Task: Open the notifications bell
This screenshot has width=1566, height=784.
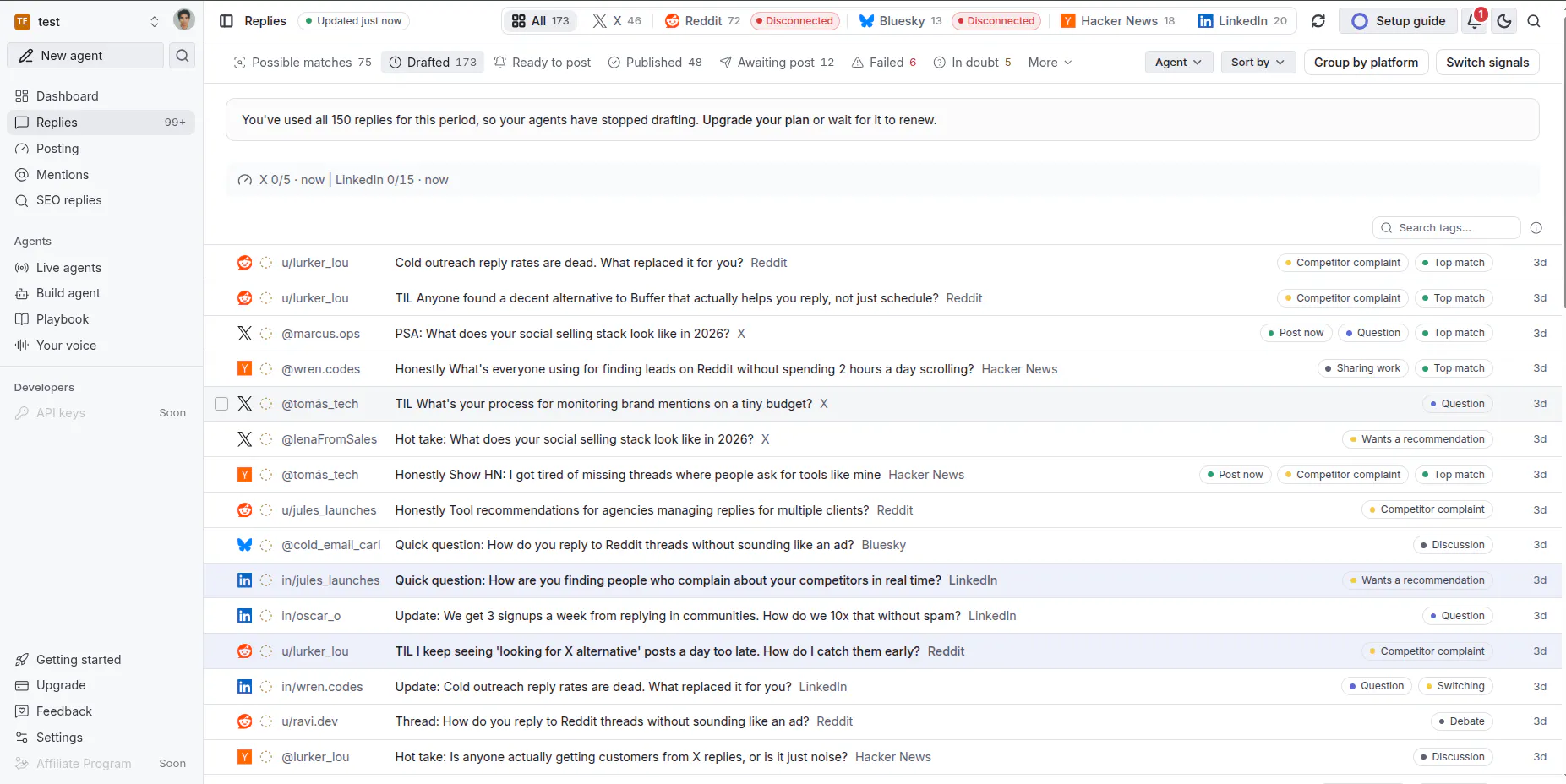Action: [1475, 21]
